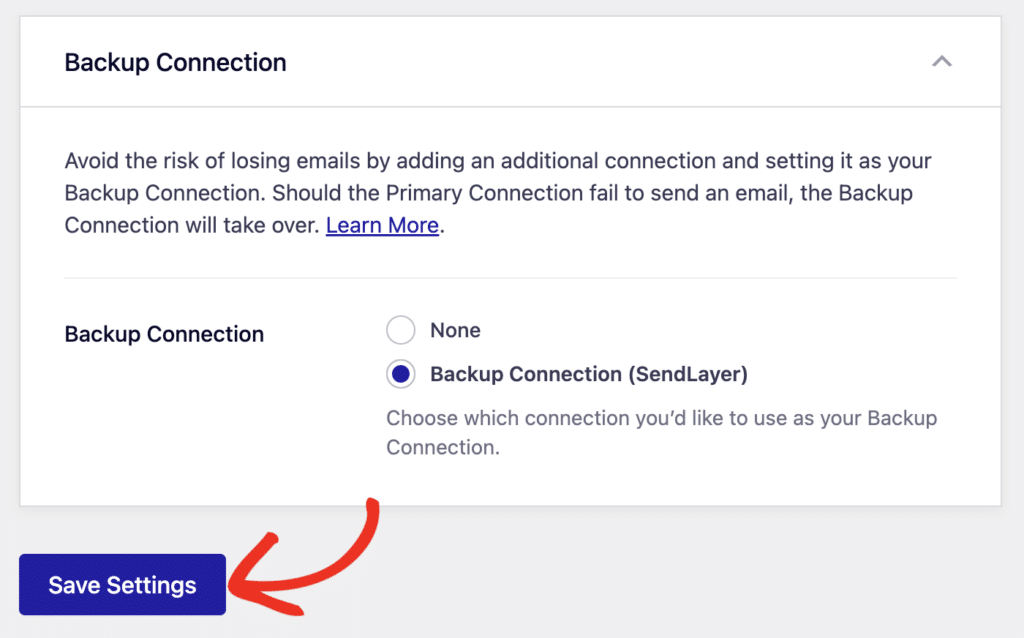Apply settings with the blue button

(121, 584)
